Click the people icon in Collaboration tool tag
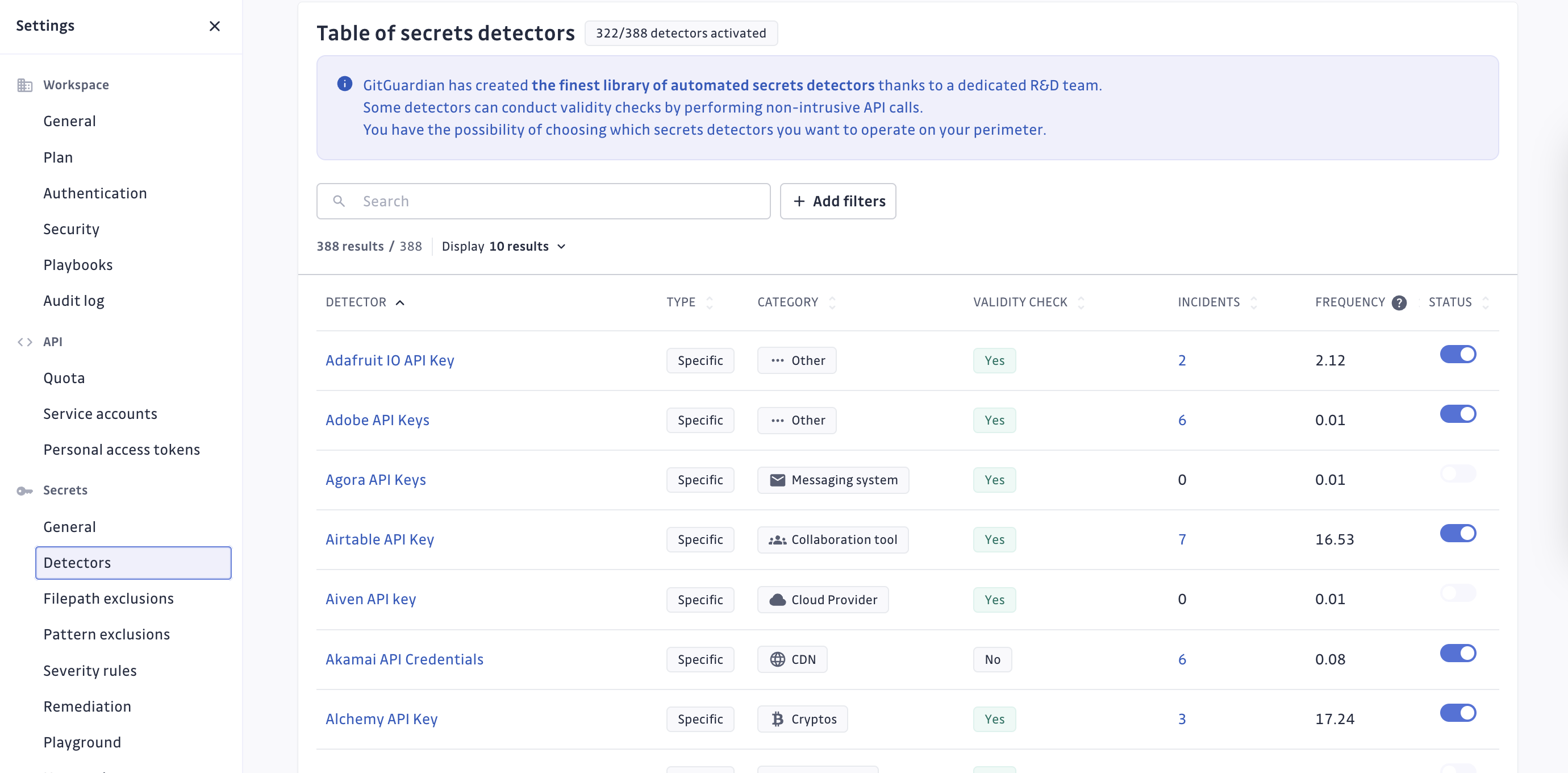This screenshot has height=773, width=1568. point(777,540)
